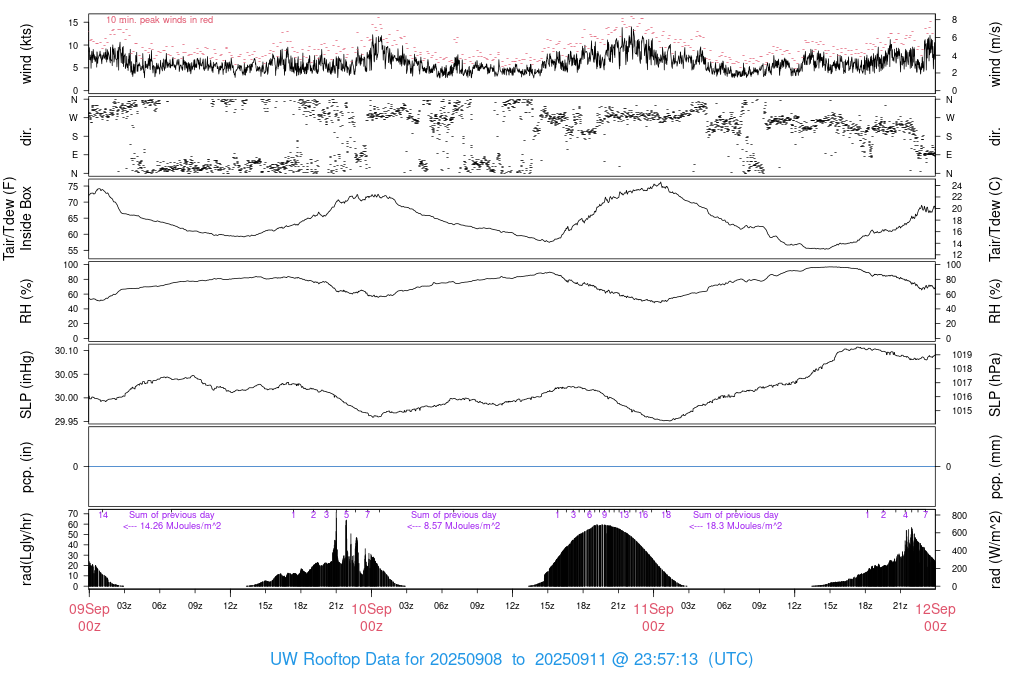Click the 55 tick on temperature axis
The height and width of the screenshot is (700, 1024).
(x=72, y=251)
